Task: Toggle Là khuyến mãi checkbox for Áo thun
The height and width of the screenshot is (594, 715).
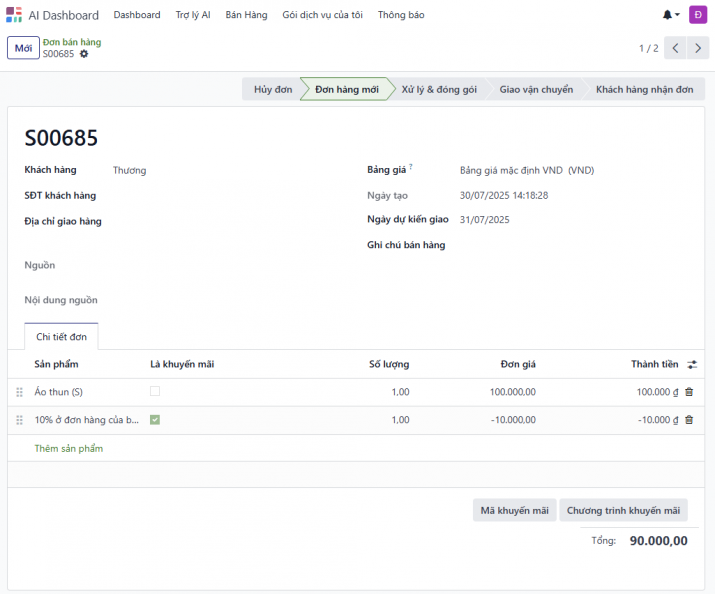Action: 155,392
